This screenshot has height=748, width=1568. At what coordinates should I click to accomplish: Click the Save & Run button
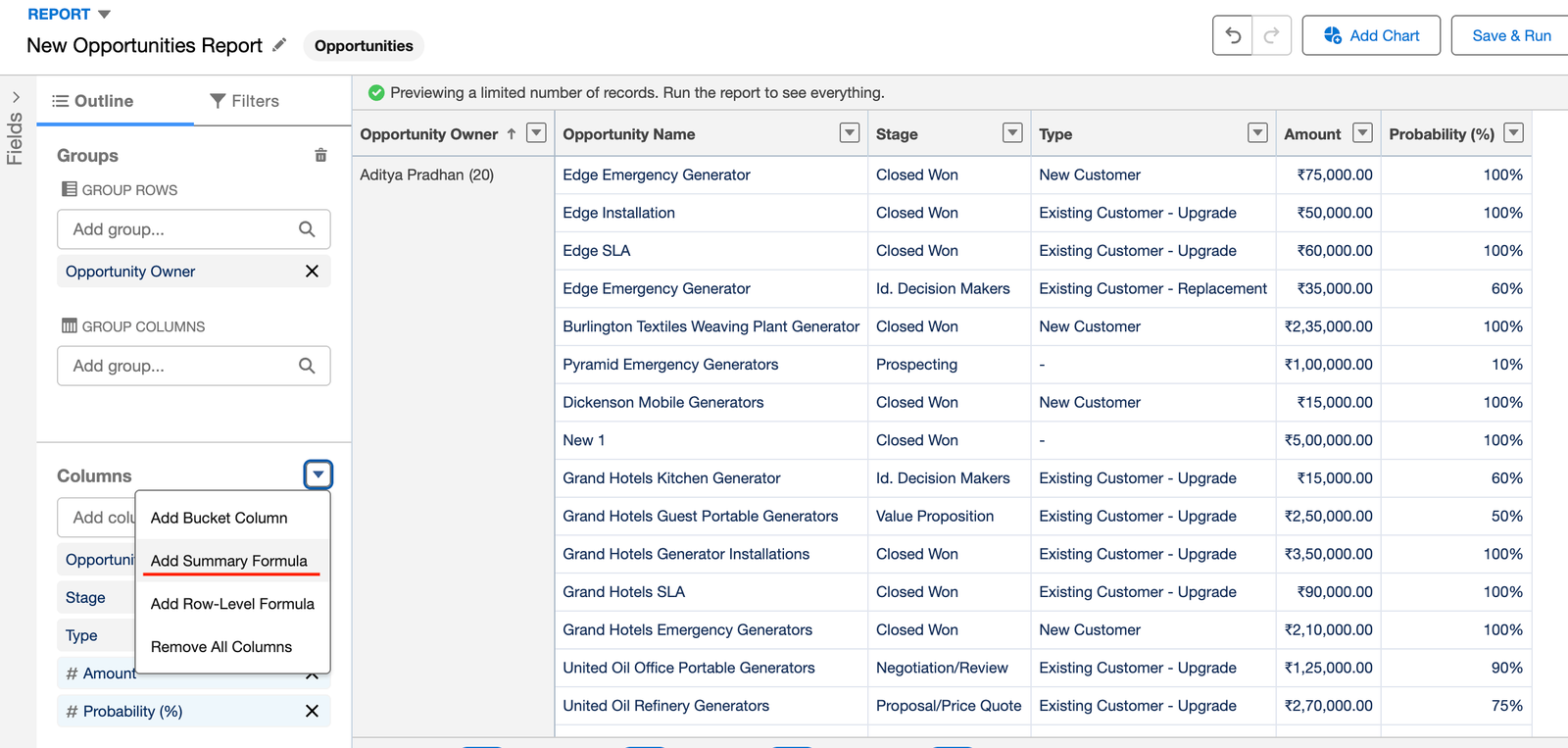(x=1510, y=36)
